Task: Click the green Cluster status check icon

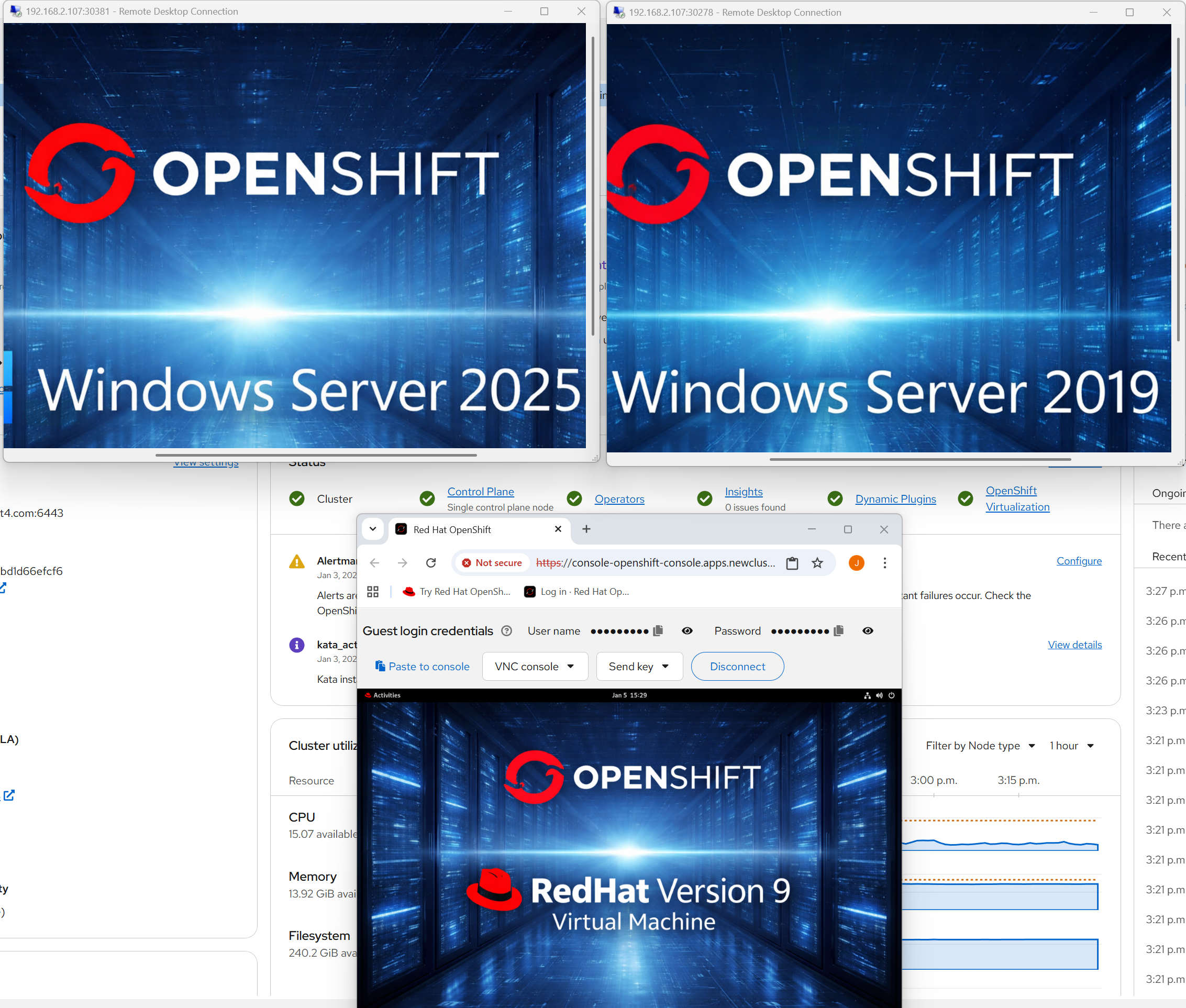Action: point(297,499)
